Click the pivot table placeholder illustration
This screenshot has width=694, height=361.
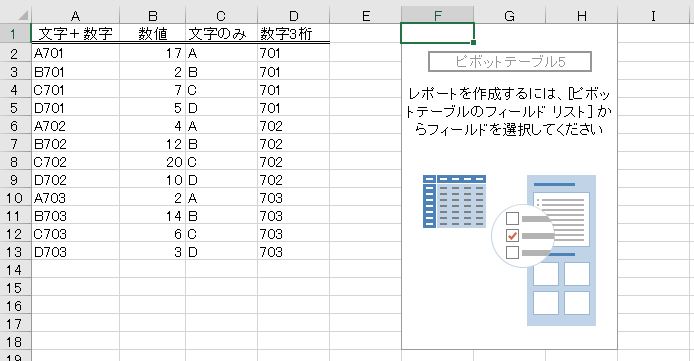(x=509, y=250)
